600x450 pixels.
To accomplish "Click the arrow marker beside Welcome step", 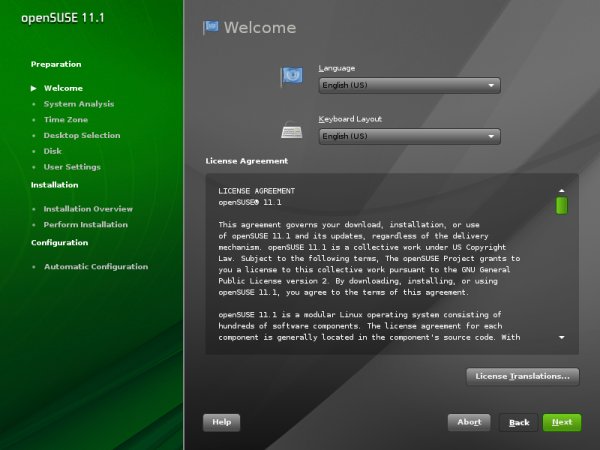I will 34,88.
